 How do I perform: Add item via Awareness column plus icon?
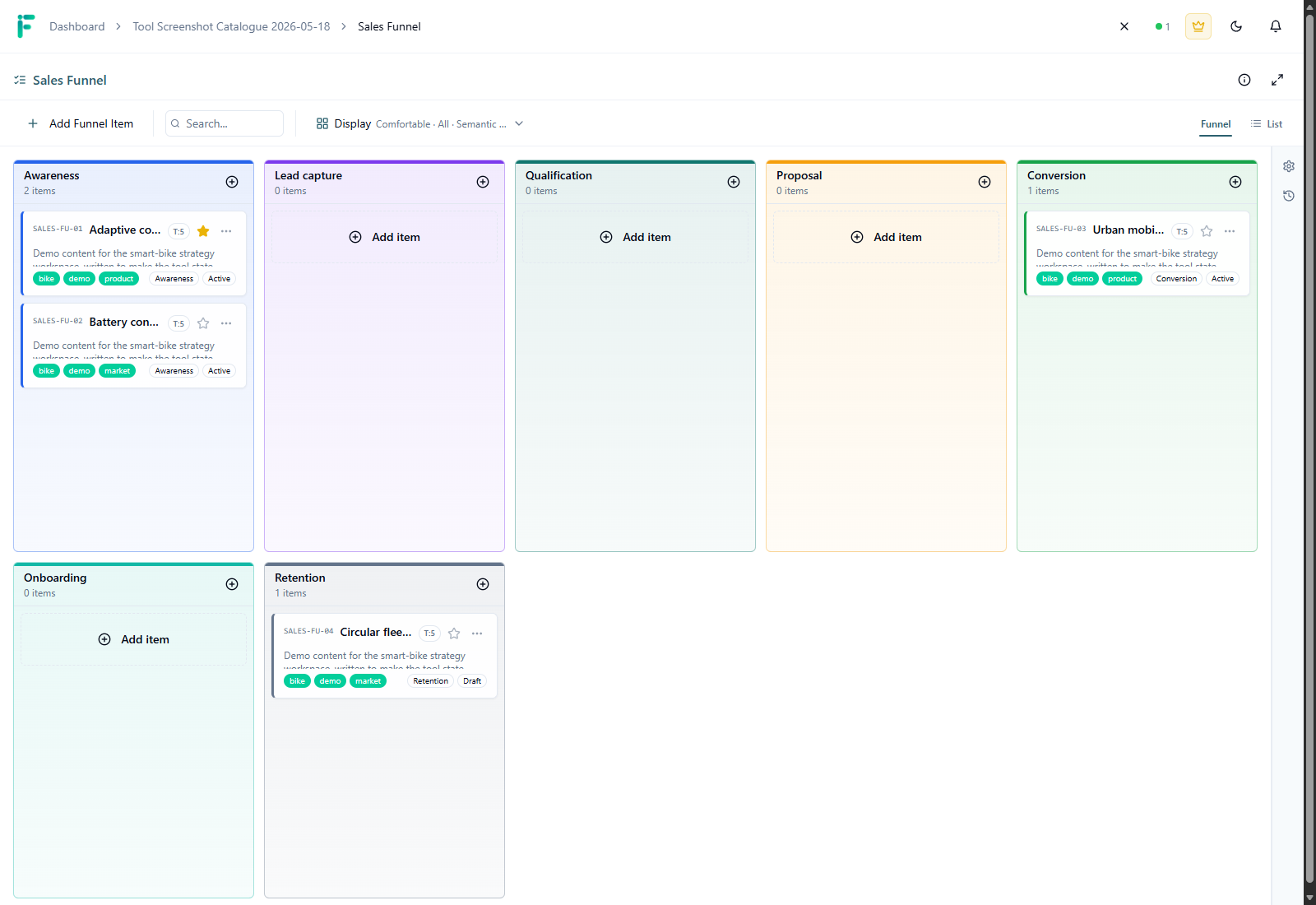point(232,182)
